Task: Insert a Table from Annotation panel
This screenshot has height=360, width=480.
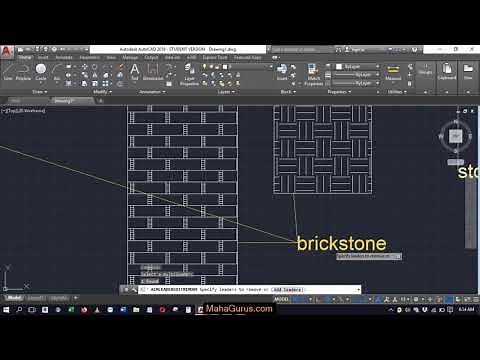Action: pos(169,84)
